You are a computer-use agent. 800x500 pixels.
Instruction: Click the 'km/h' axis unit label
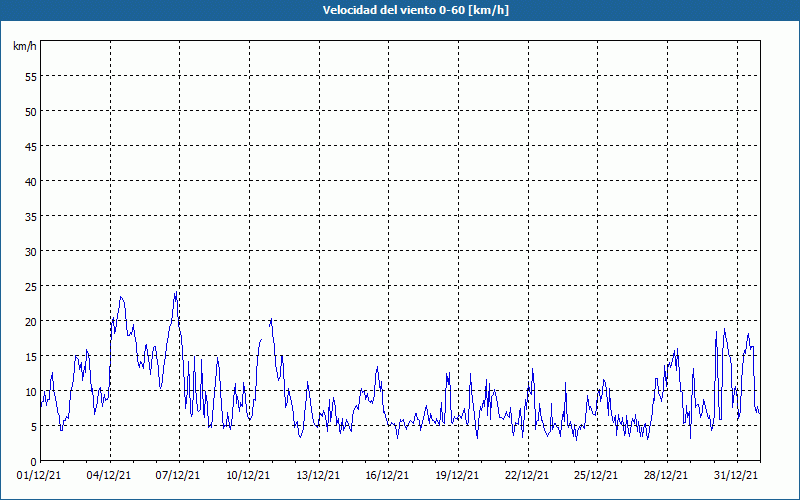pyautogui.click(x=25, y=46)
